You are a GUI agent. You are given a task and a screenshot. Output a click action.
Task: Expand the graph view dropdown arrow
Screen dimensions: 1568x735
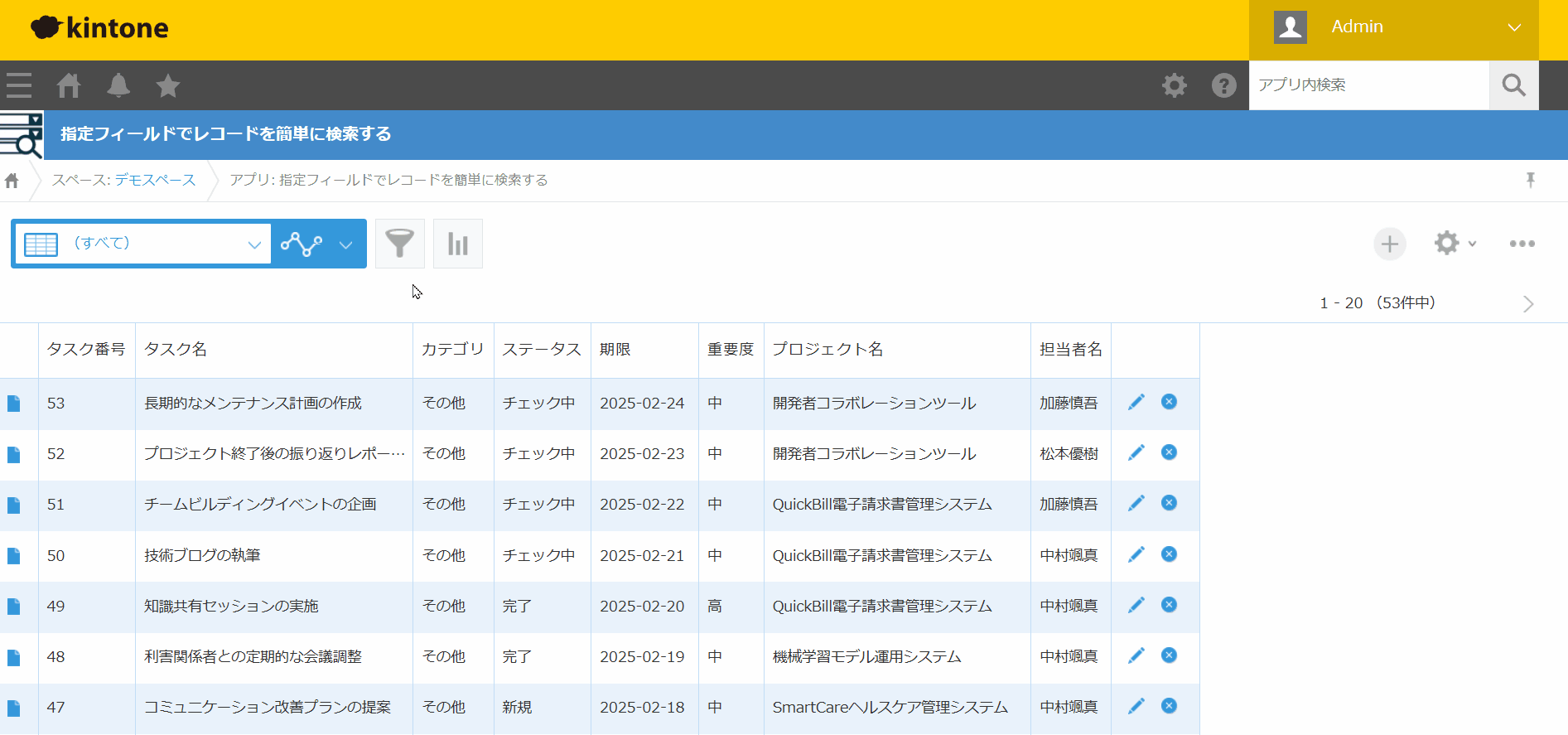(346, 244)
